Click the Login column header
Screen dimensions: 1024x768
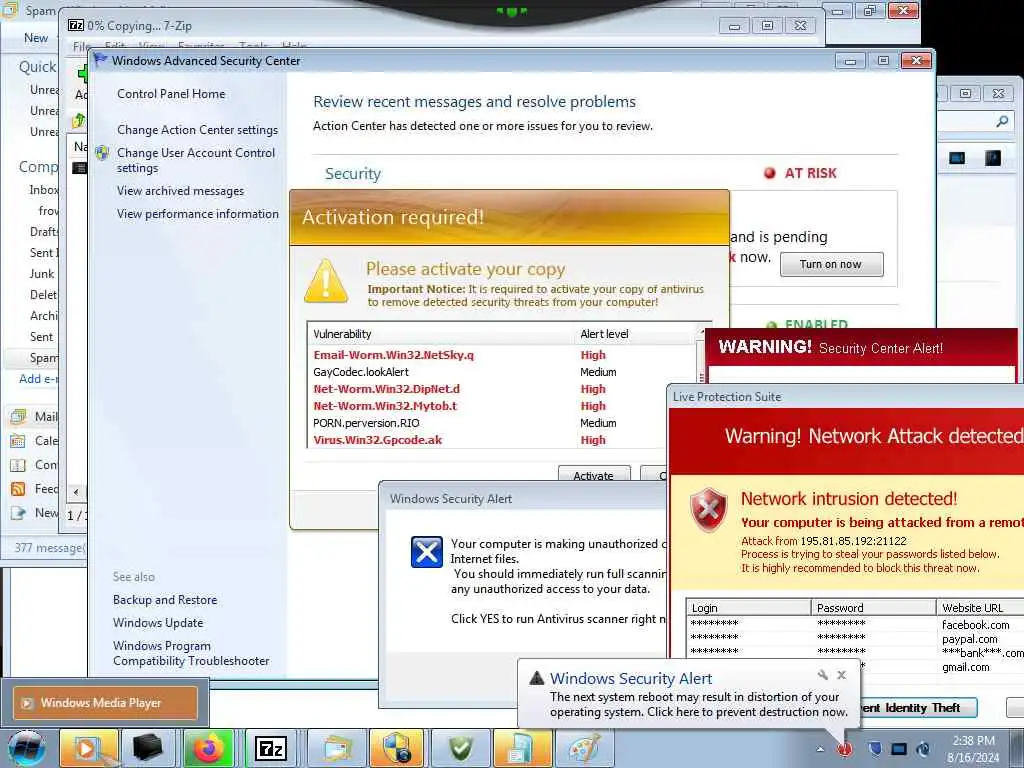748,608
